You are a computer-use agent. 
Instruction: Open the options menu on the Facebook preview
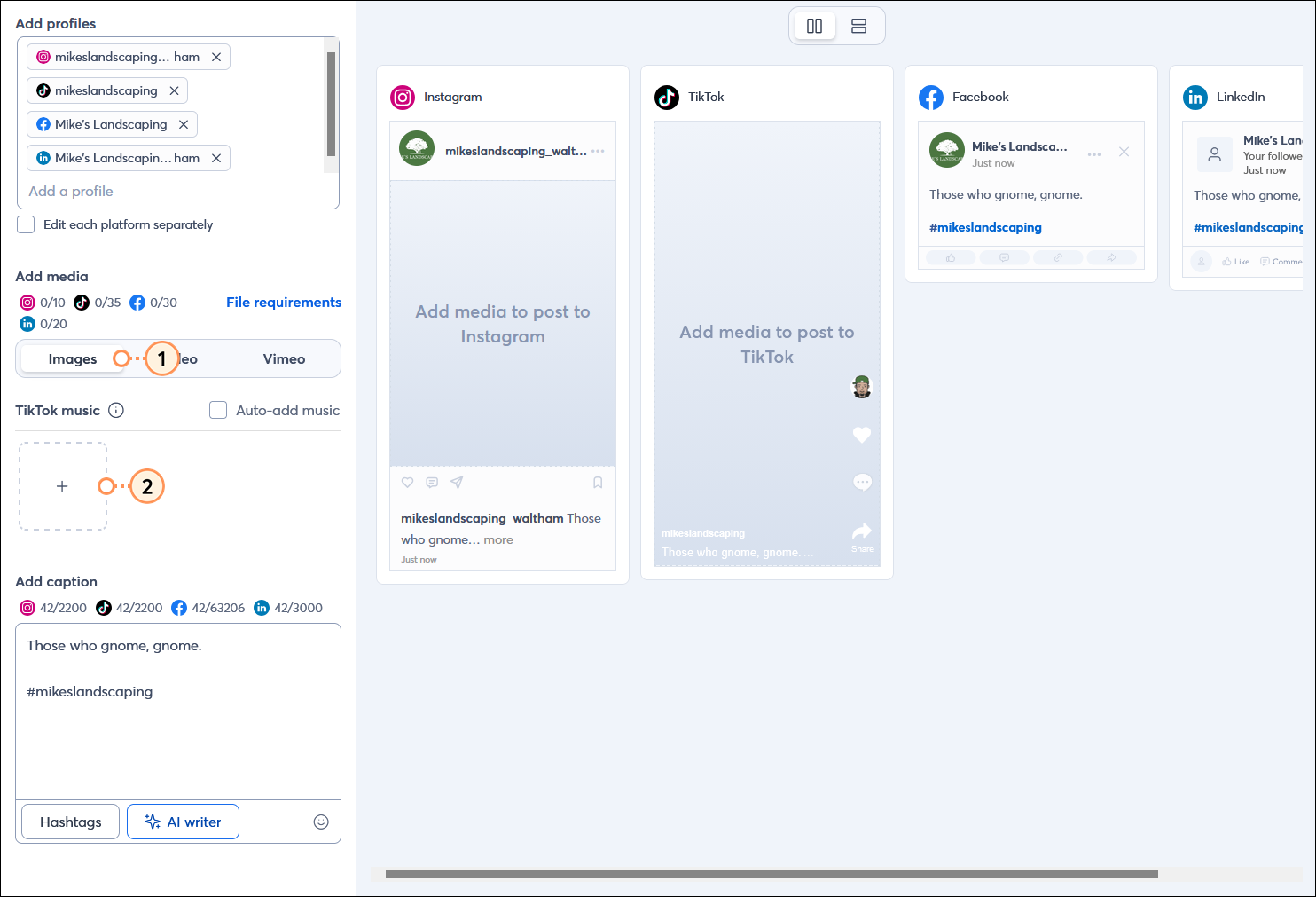click(1093, 153)
